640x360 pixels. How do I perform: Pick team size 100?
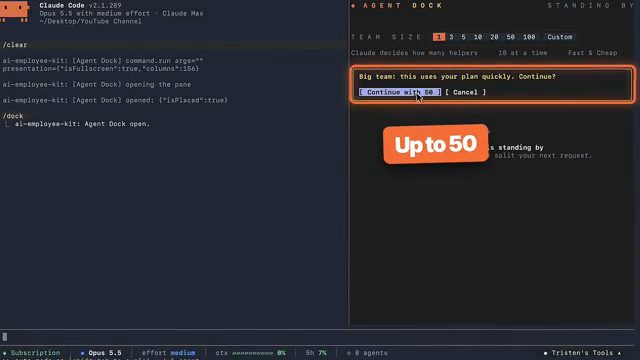pos(529,37)
